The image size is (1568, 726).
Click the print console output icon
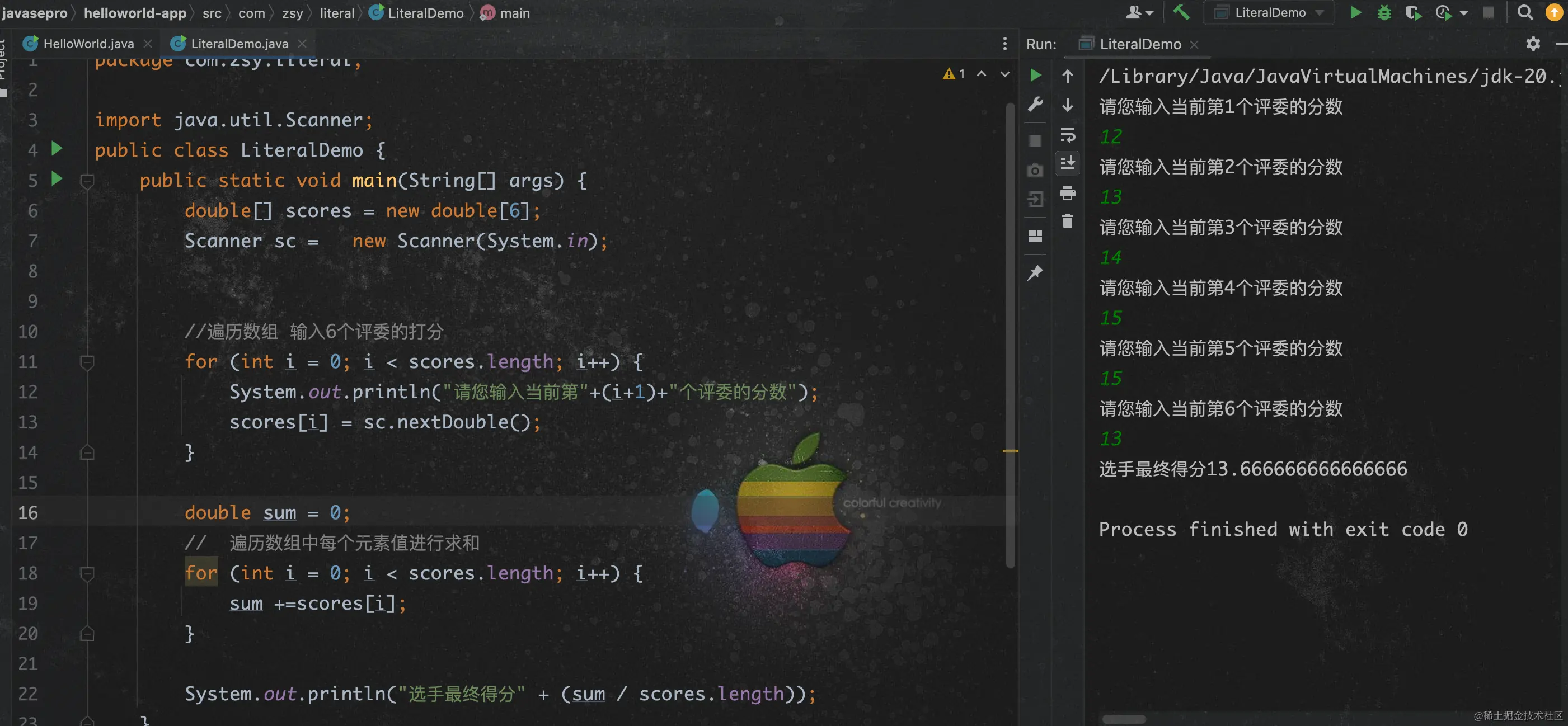click(1068, 194)
